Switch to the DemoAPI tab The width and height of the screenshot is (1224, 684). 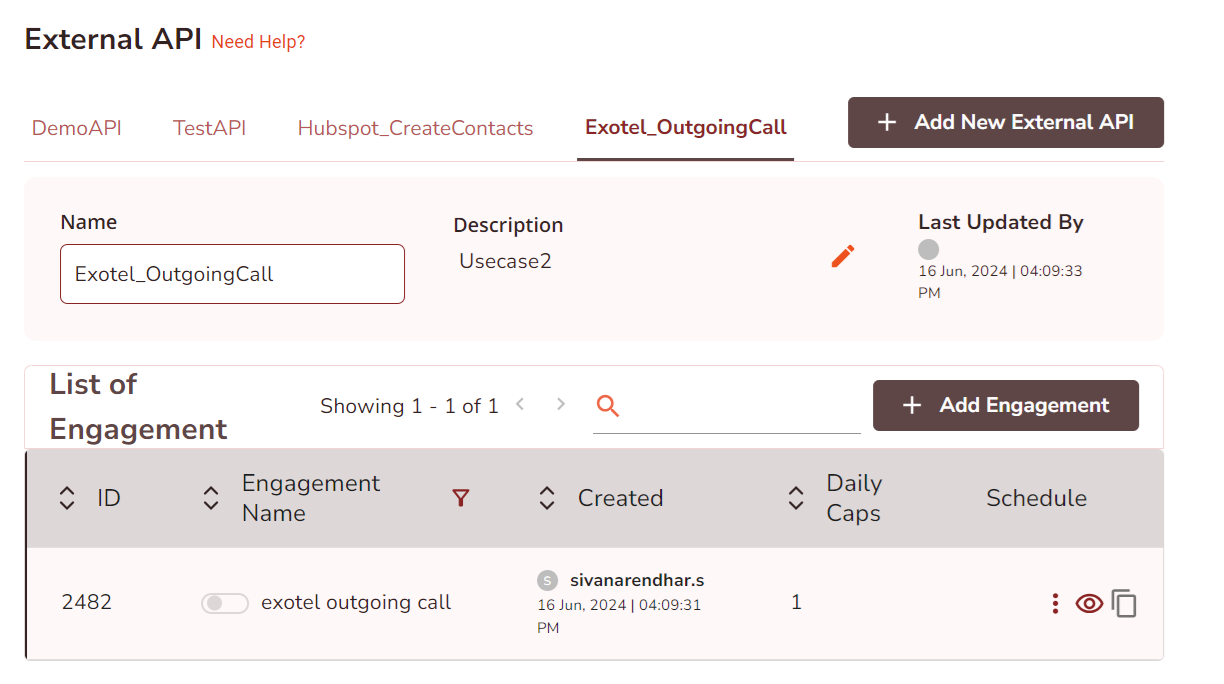(77, 128)
